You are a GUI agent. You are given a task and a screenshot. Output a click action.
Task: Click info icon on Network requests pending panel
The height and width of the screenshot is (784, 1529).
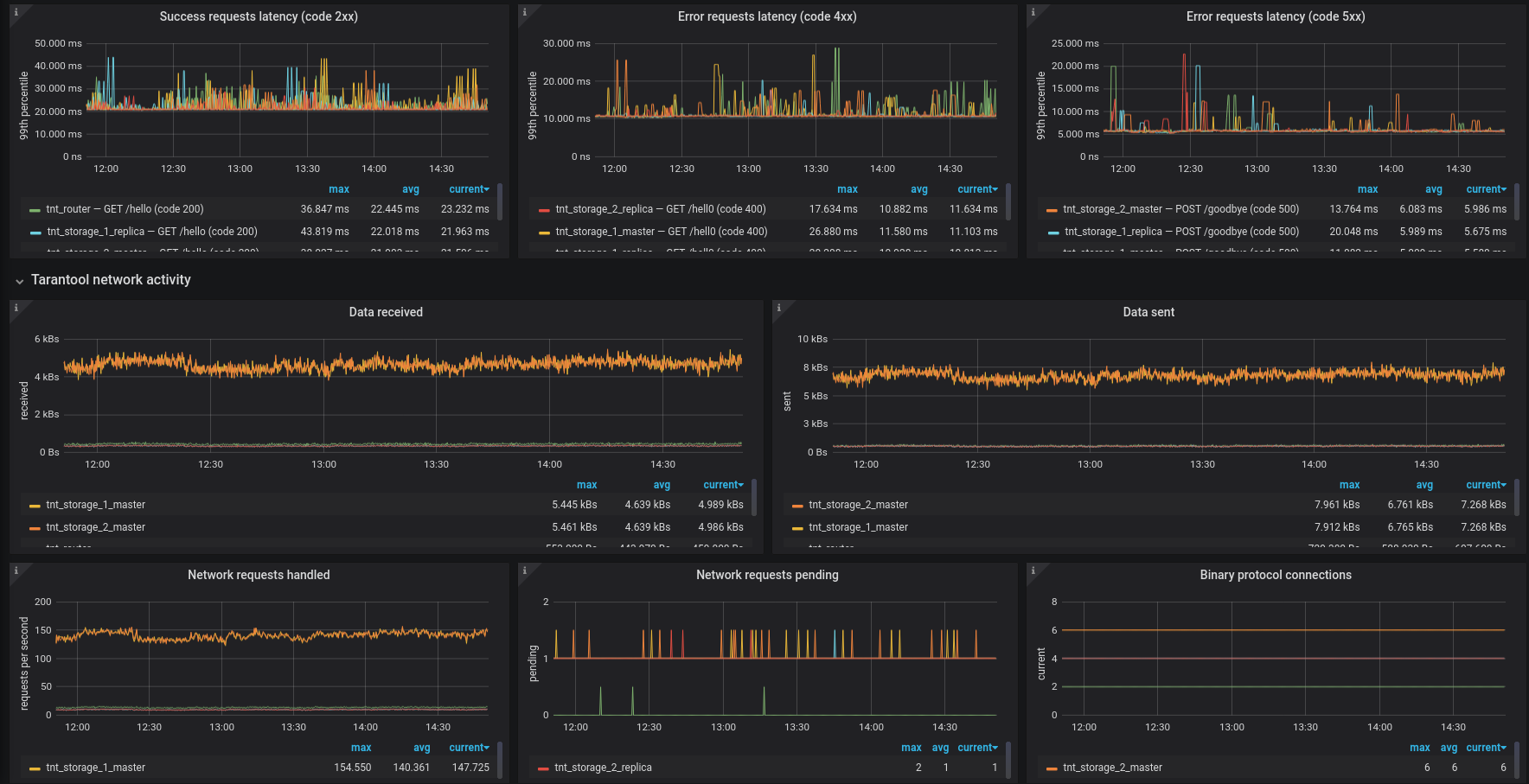pyautogui.click(x=524, y=570)
